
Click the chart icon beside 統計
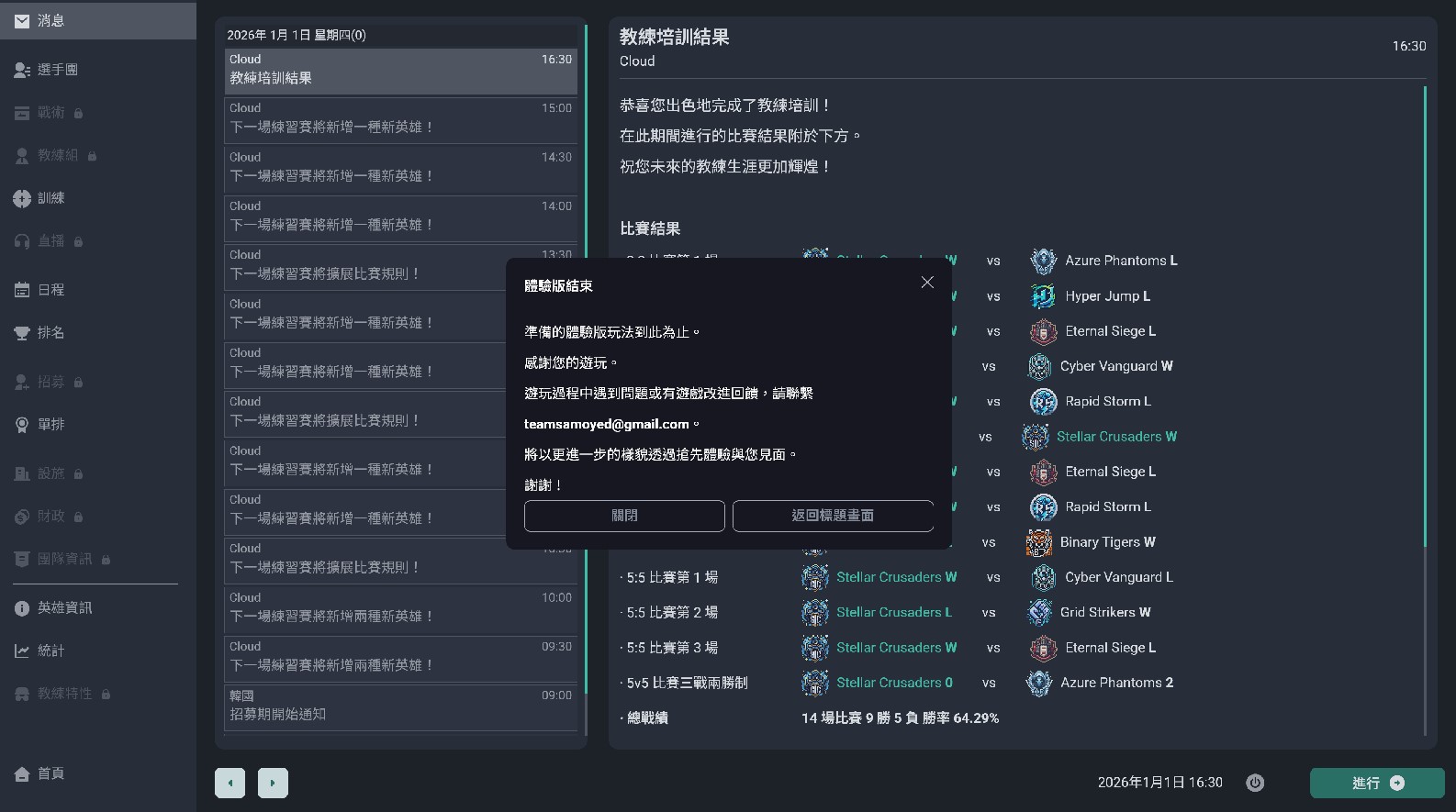pos(22,651)
